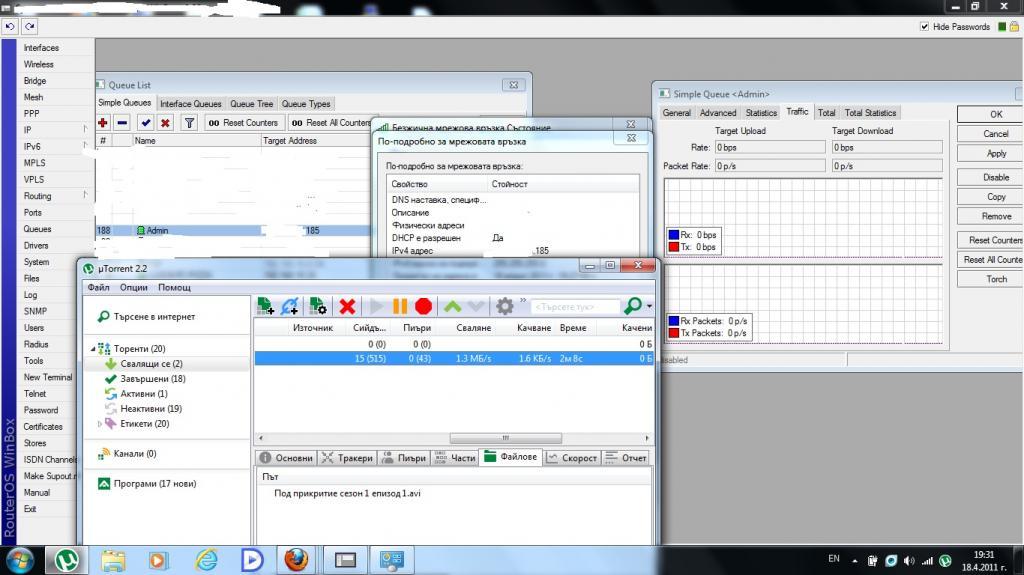Click the blue checkmark Enable icon in Queue List

click(x=145, y=123)
